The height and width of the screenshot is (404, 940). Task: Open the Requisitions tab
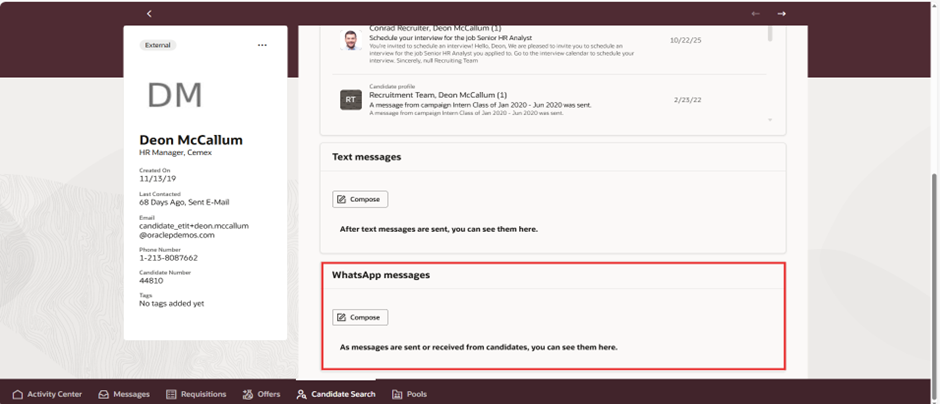[x=196, y=394]
